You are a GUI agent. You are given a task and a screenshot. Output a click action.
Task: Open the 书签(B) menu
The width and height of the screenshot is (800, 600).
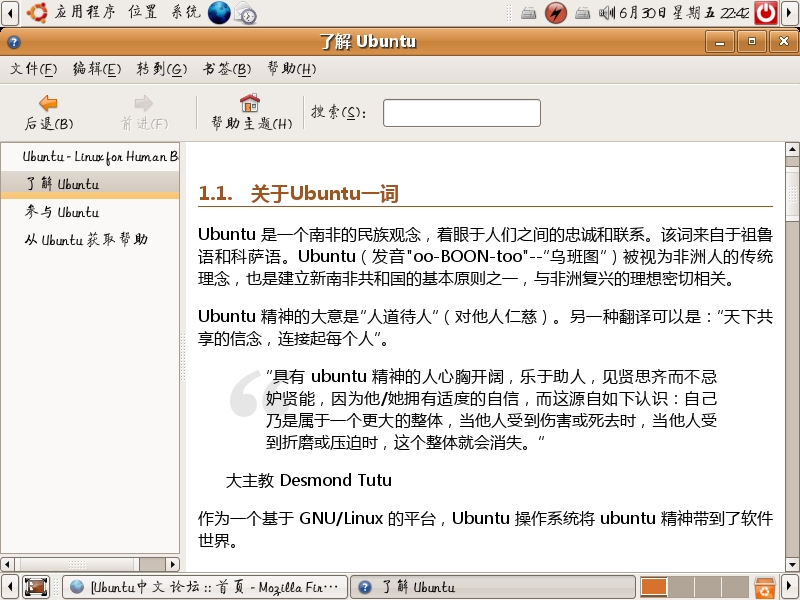[227, 68]
